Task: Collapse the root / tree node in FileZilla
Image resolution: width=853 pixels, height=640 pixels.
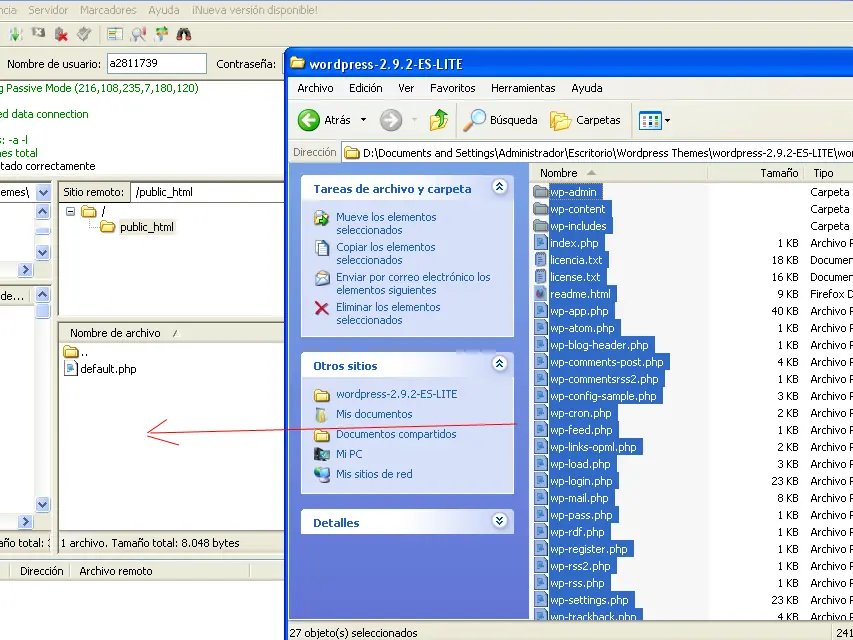Action: point(70,211)
